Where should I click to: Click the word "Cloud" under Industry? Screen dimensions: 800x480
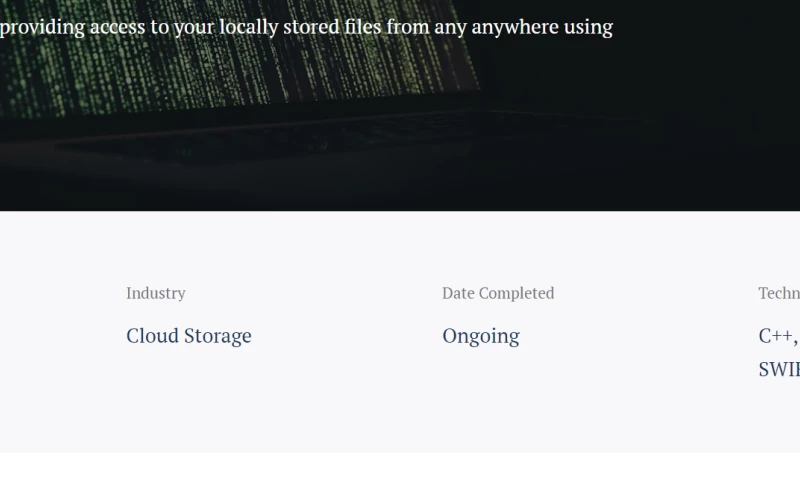(153, 336)
